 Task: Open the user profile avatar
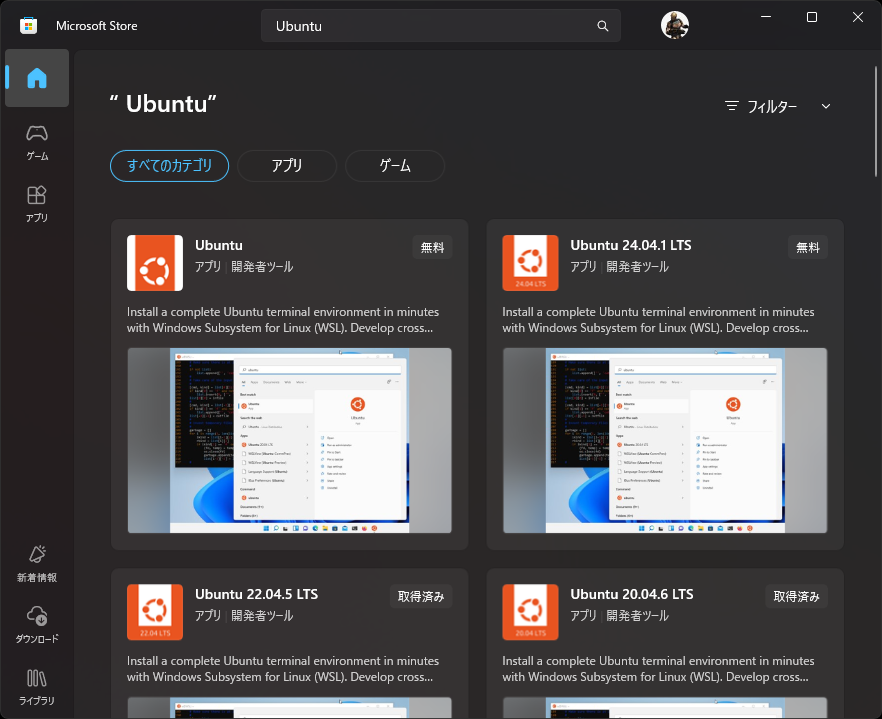click(675, 26)
